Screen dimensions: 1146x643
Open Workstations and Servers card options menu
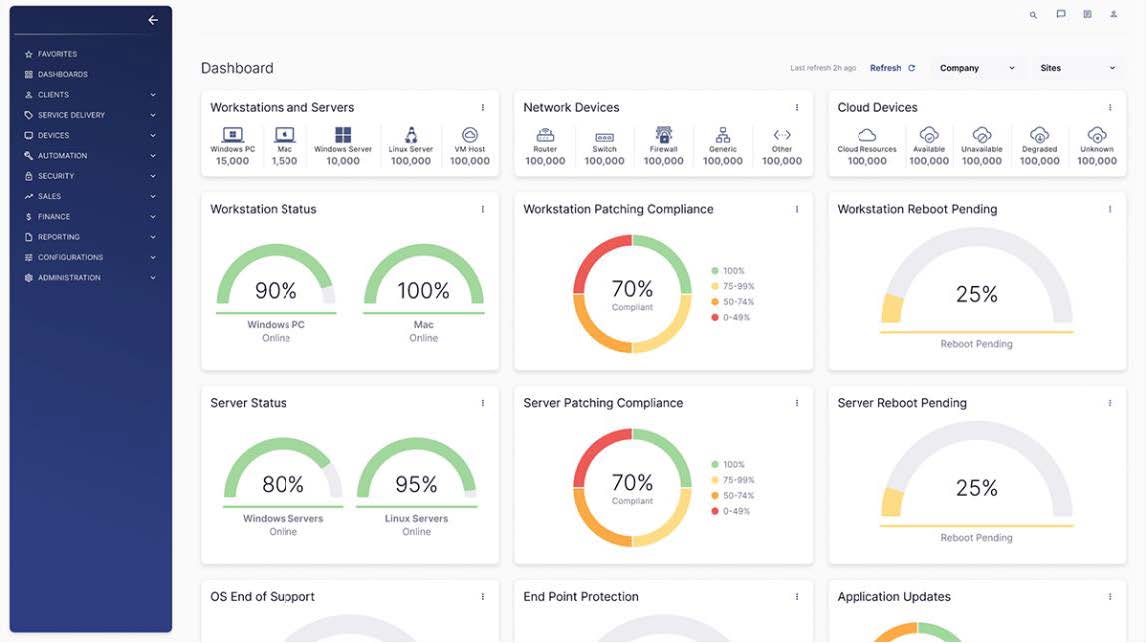[x=482, y=107]
